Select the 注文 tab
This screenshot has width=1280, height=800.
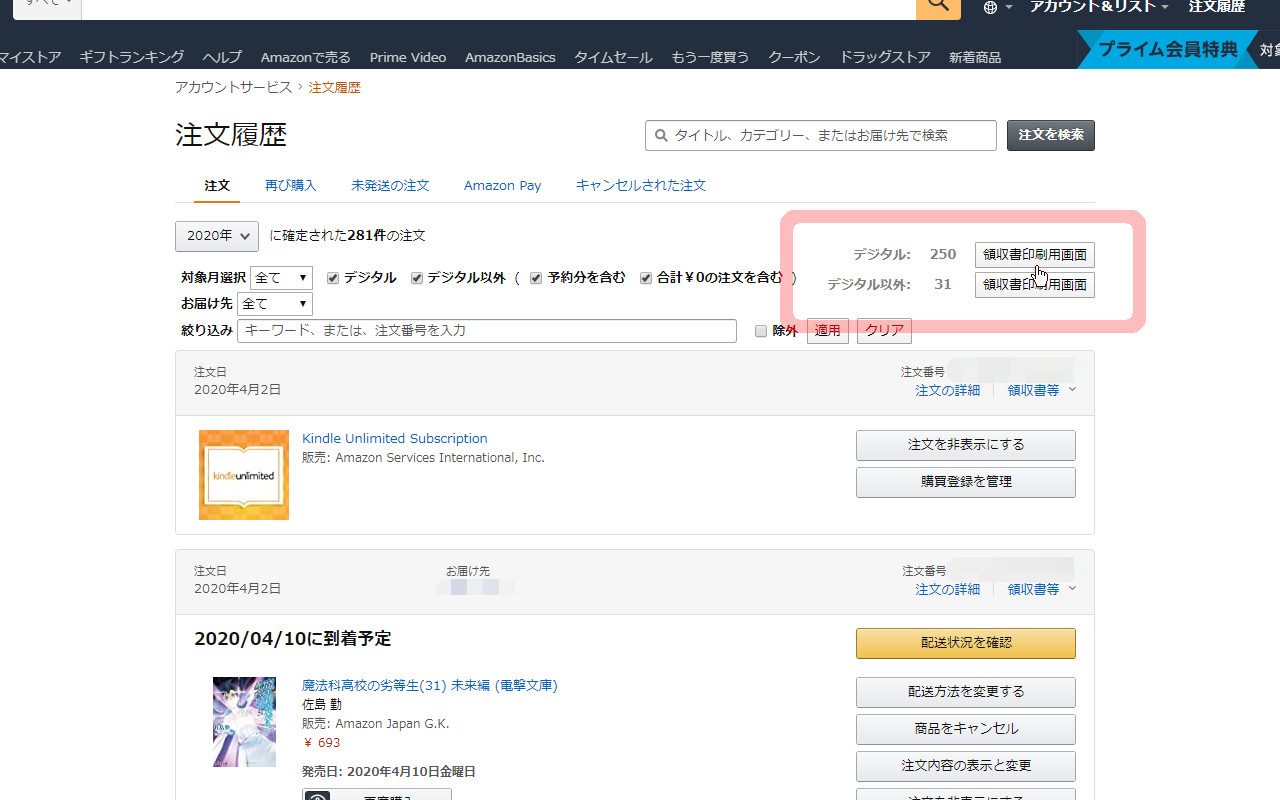(x=217, y=186)
